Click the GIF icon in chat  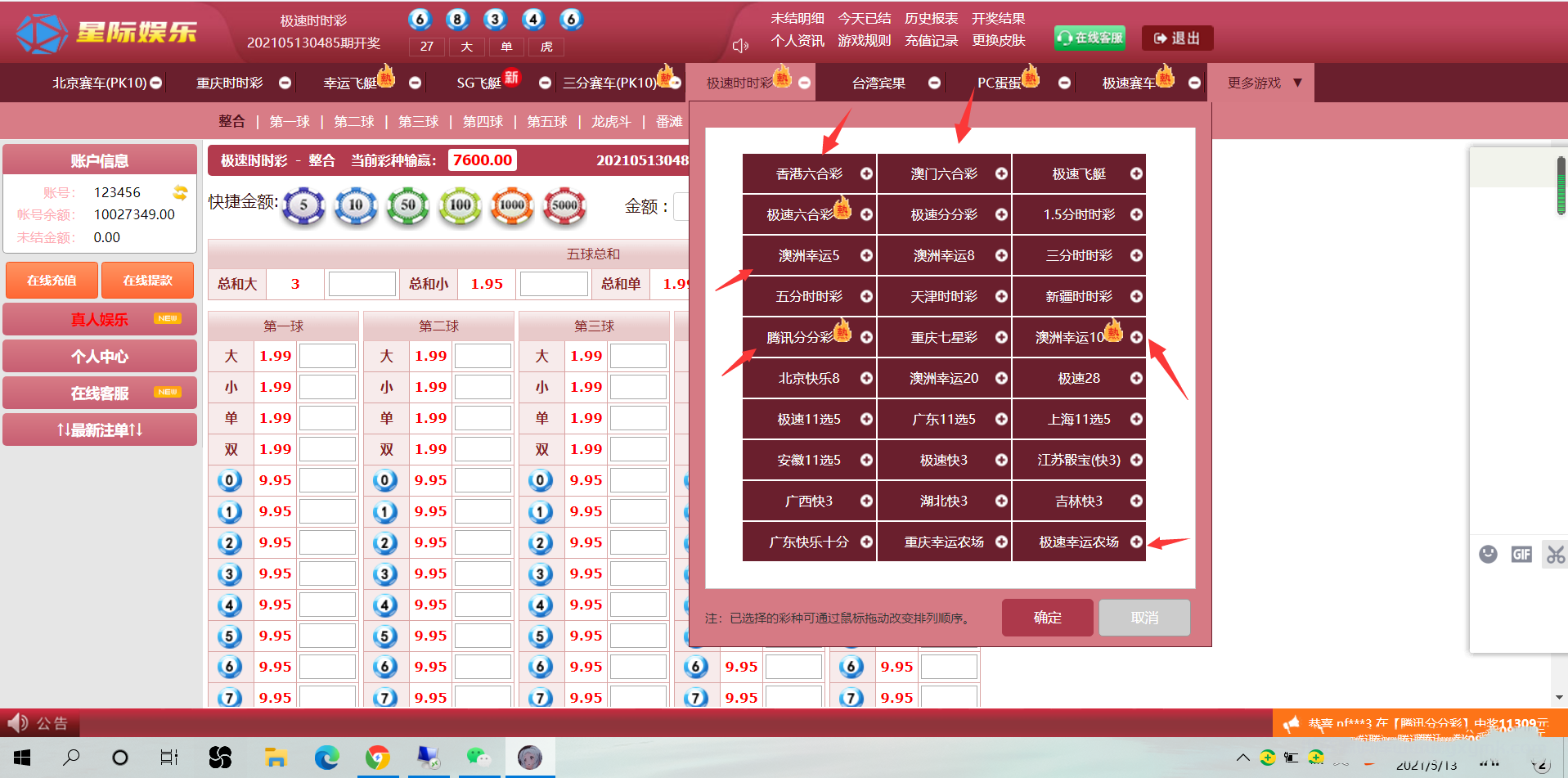tap(1521, 555)
